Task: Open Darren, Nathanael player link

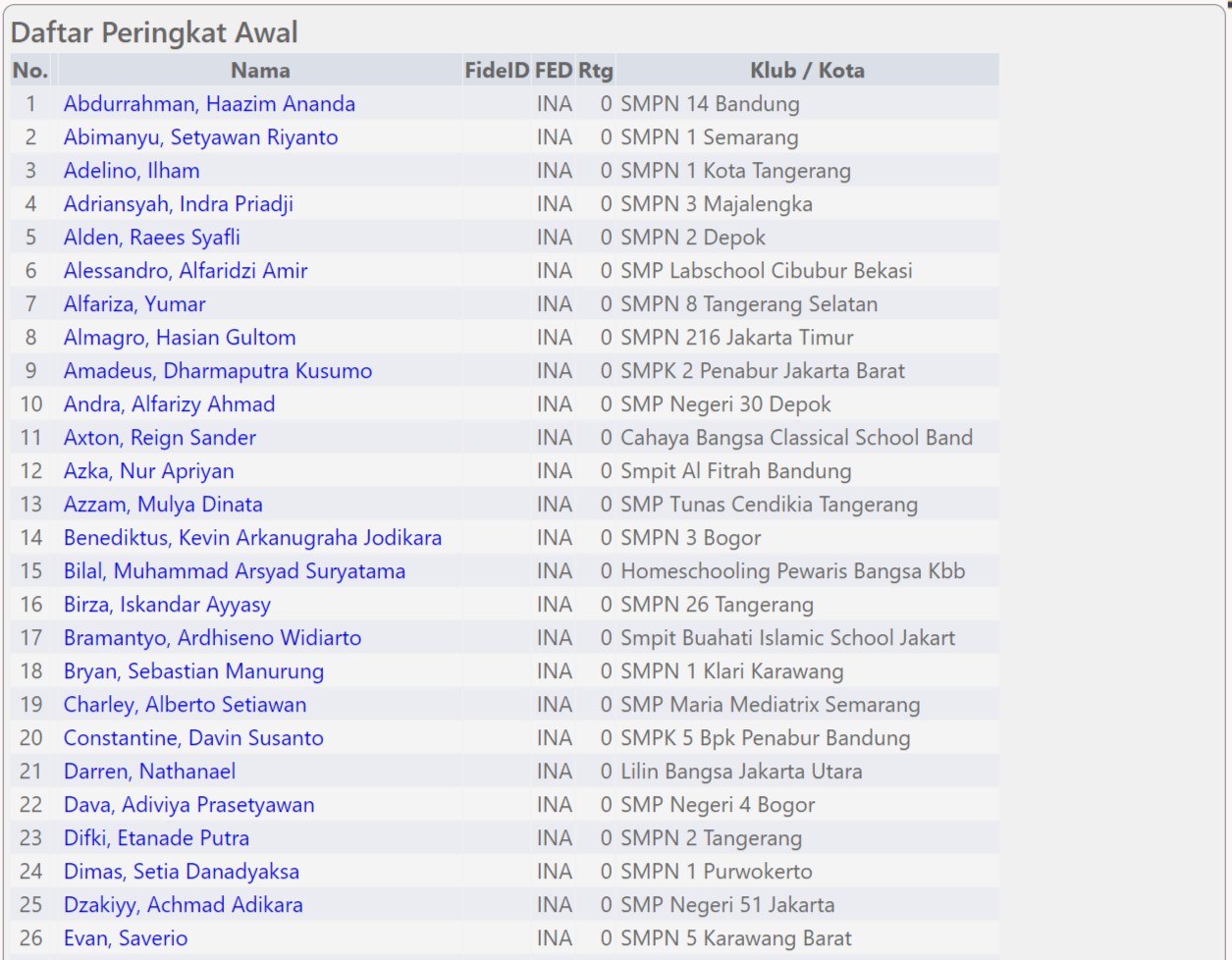Action: tap(149, 772)
